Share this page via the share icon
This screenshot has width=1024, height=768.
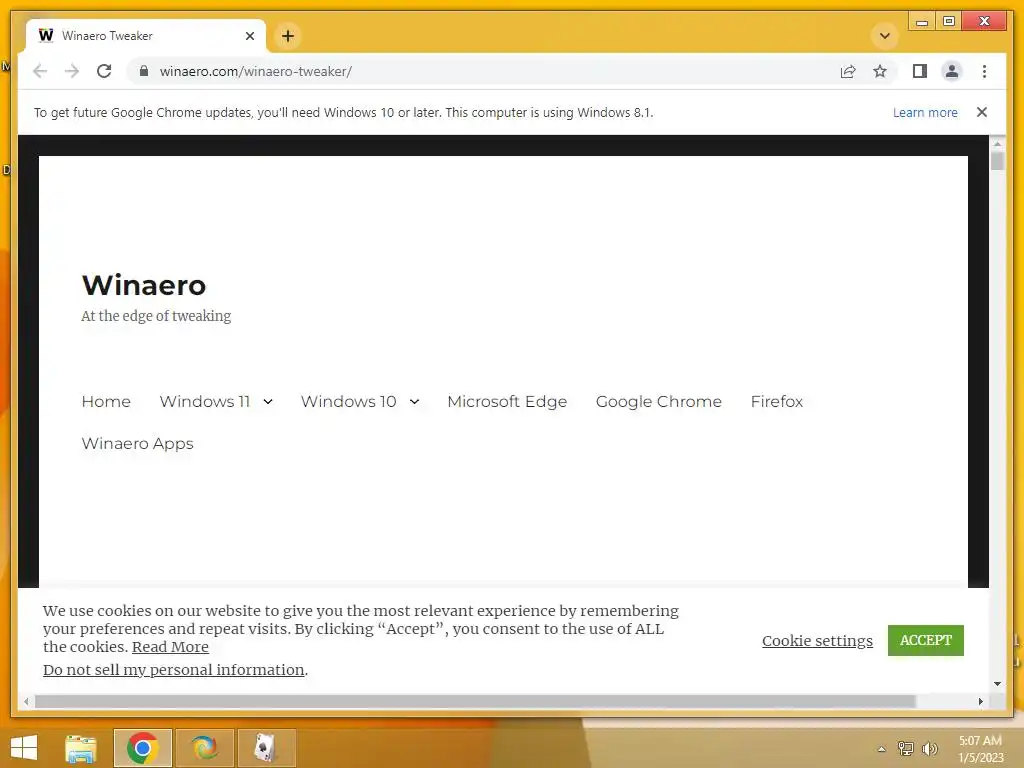[848, 71]
